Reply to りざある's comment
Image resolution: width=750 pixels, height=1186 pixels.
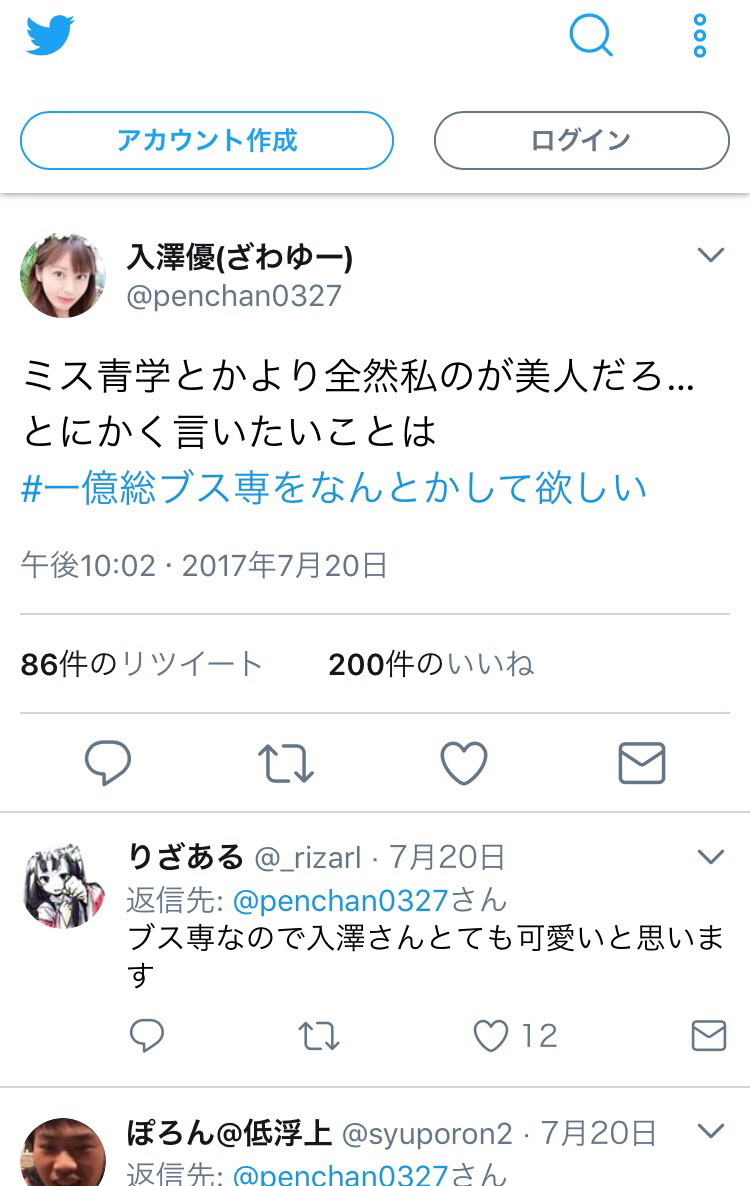coord(147,1035)
